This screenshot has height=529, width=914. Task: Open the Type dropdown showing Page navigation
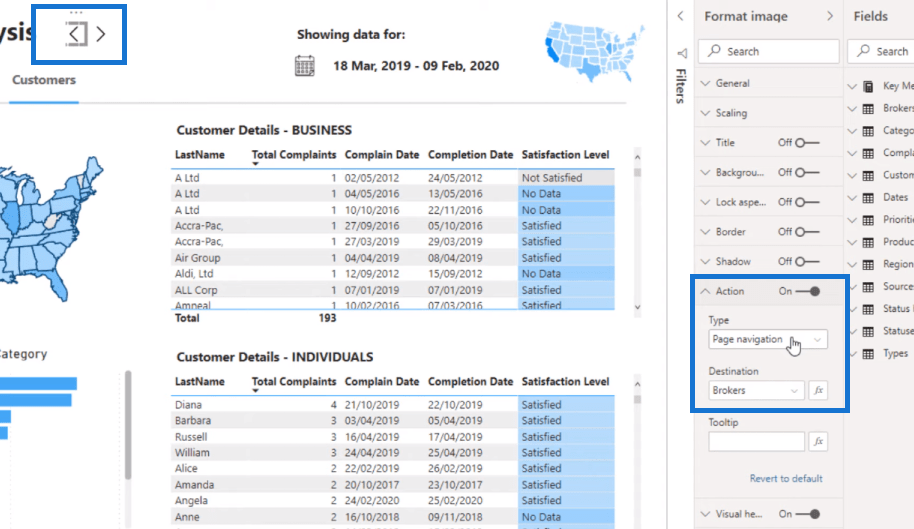(x=768, y=340)
